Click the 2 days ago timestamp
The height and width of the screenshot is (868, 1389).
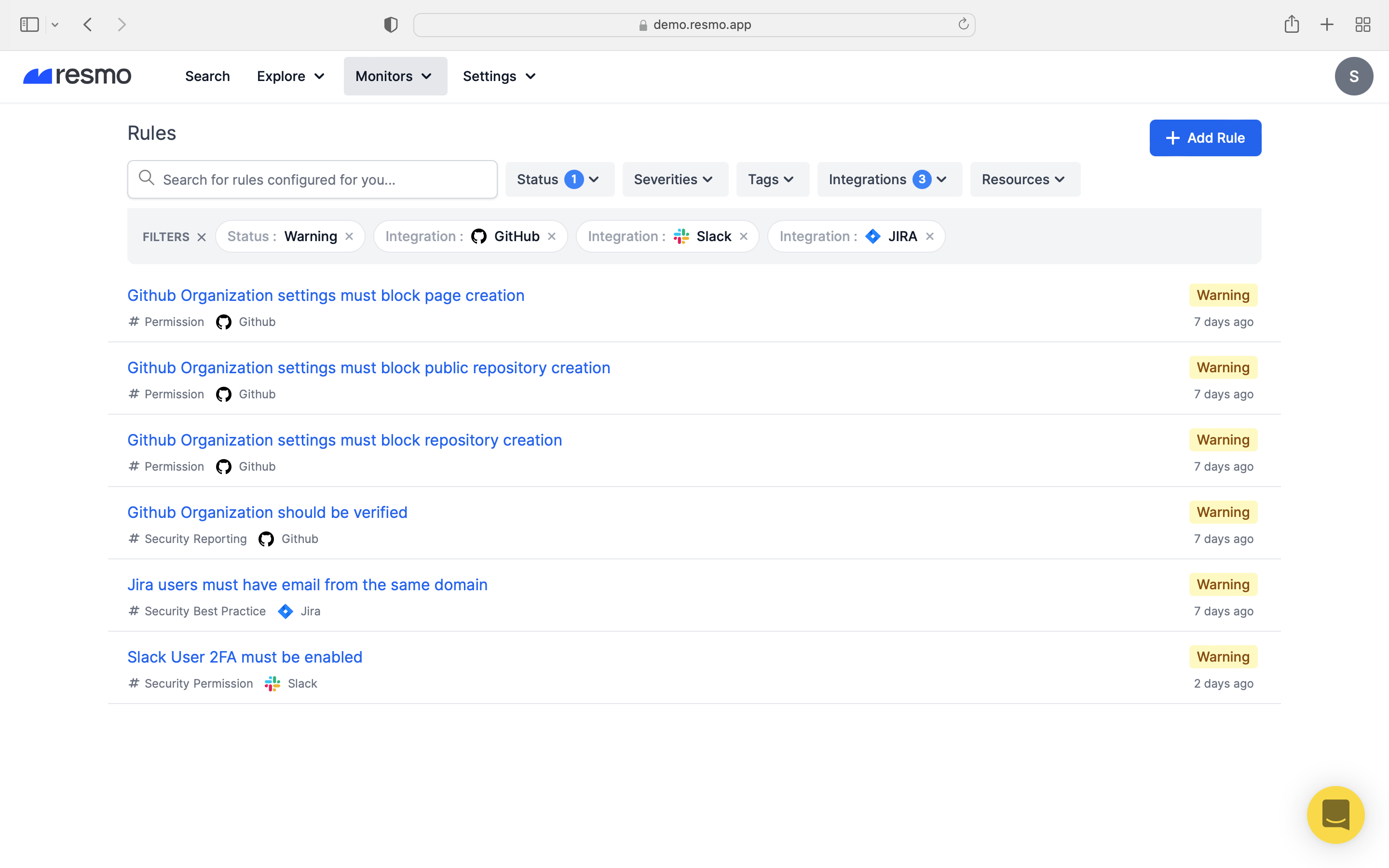point(1223,684)
